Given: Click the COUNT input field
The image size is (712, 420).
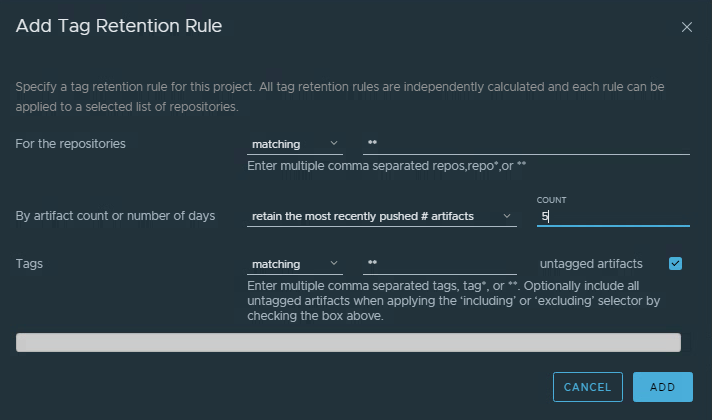Looking at the screenshot, I should [x=613, y=217].
